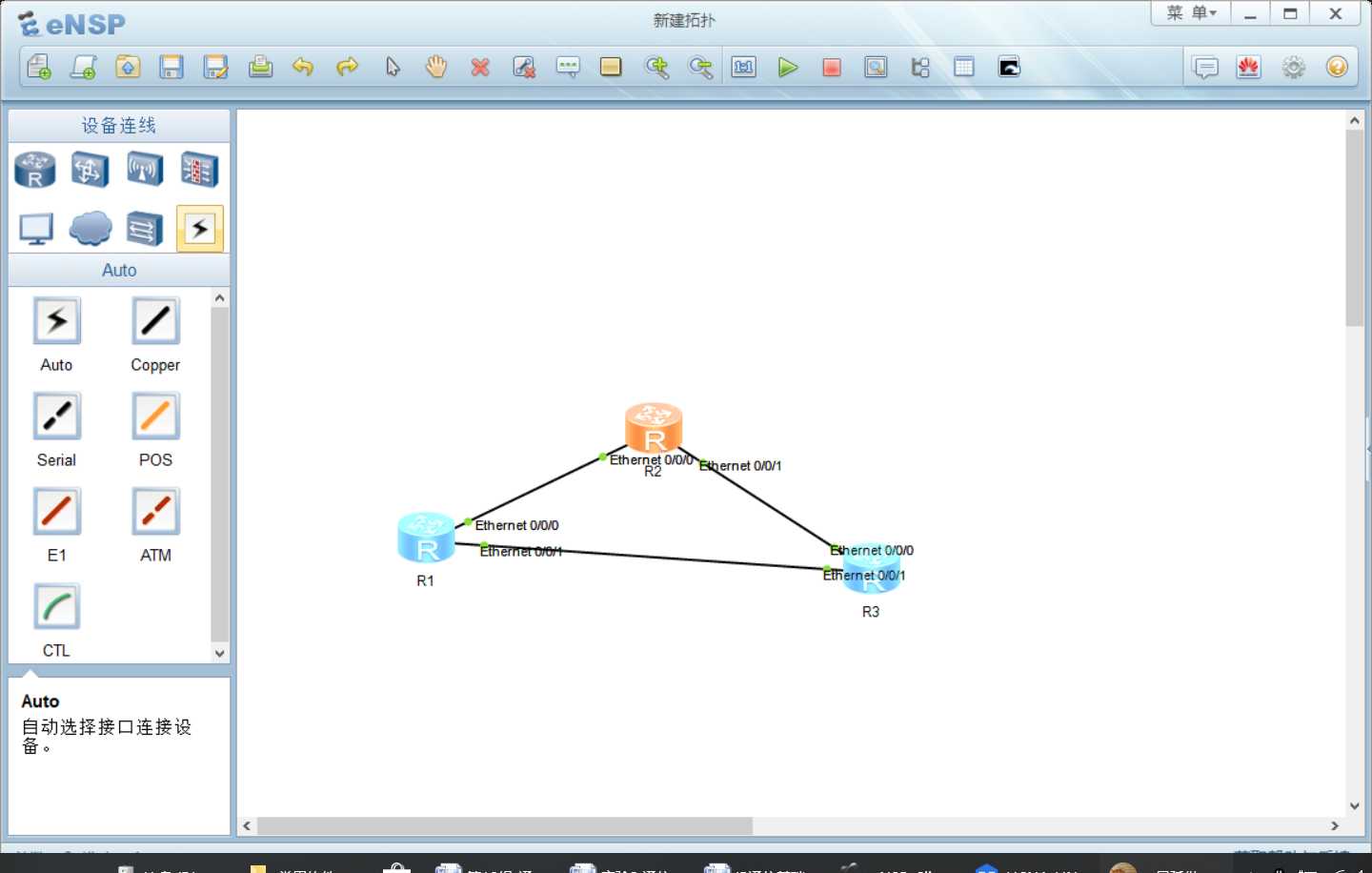Click cable list scroll up arrow
The width and height of the screenshot is (1372, 873).
pos(220,298)
